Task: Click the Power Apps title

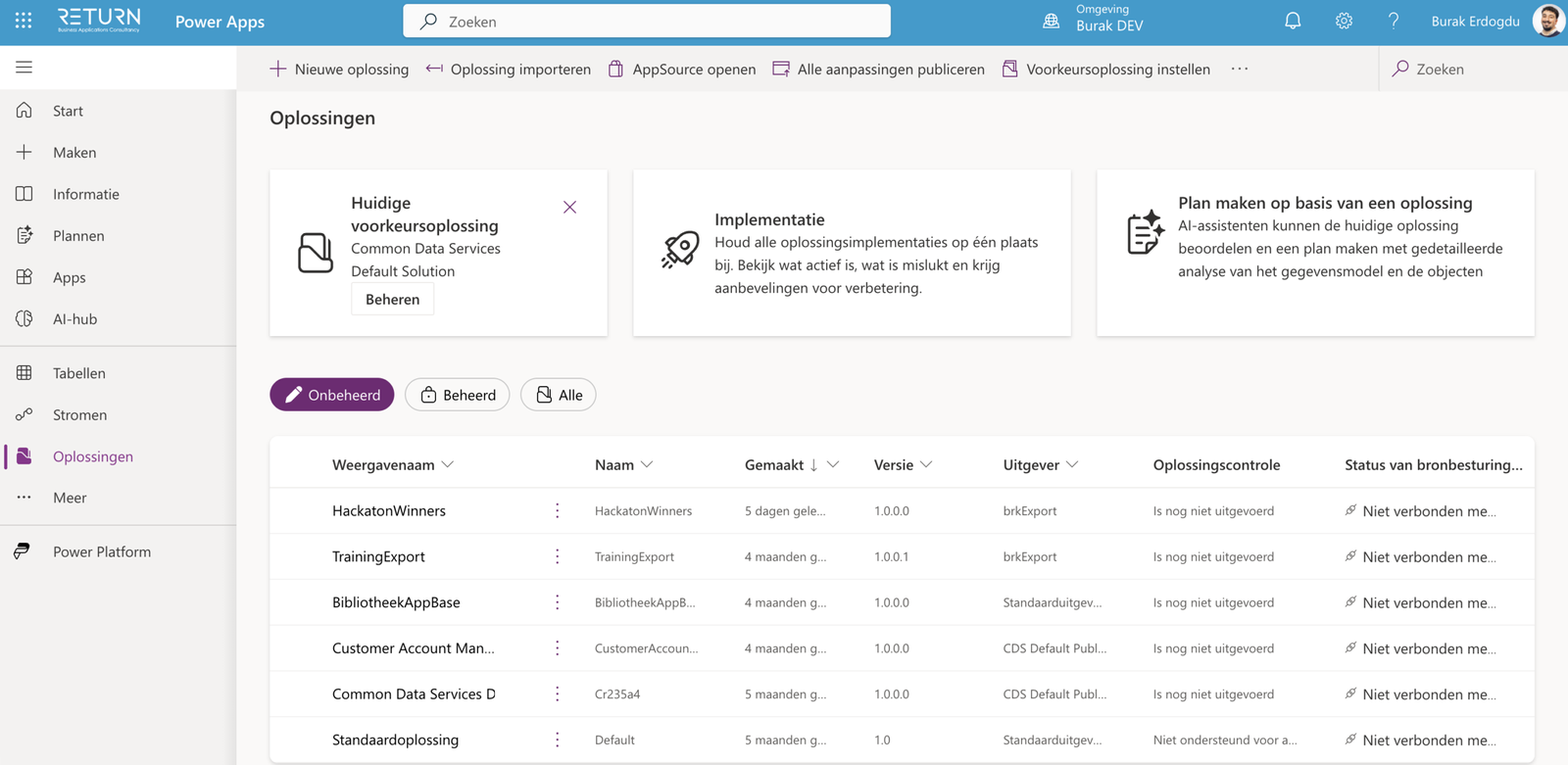Action: click(220, 22)
